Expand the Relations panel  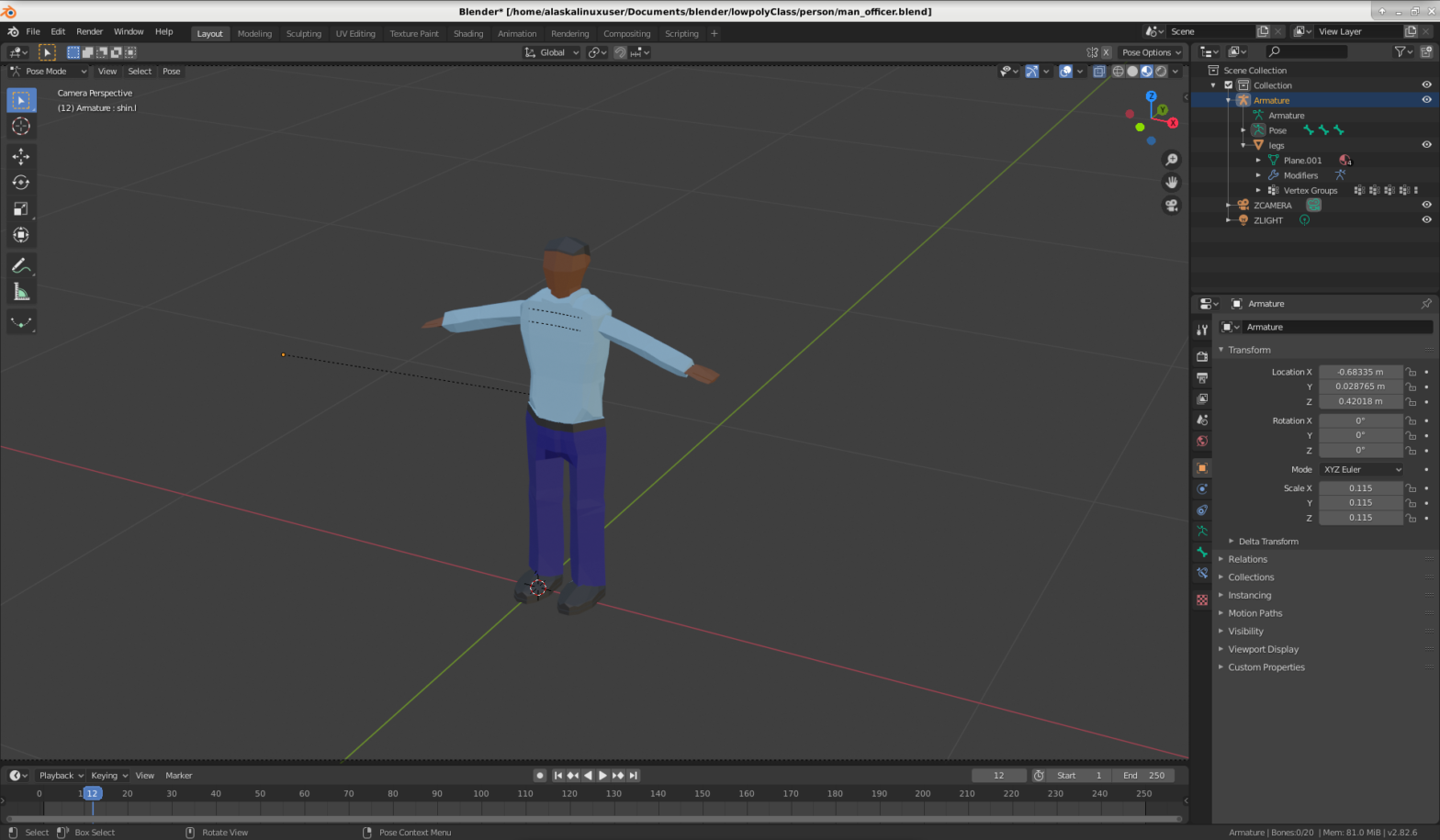(1247, 559)
